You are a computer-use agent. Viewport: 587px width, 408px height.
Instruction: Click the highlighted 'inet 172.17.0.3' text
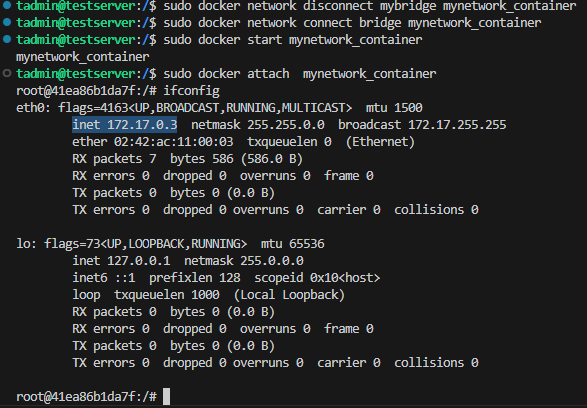(125, 125)
